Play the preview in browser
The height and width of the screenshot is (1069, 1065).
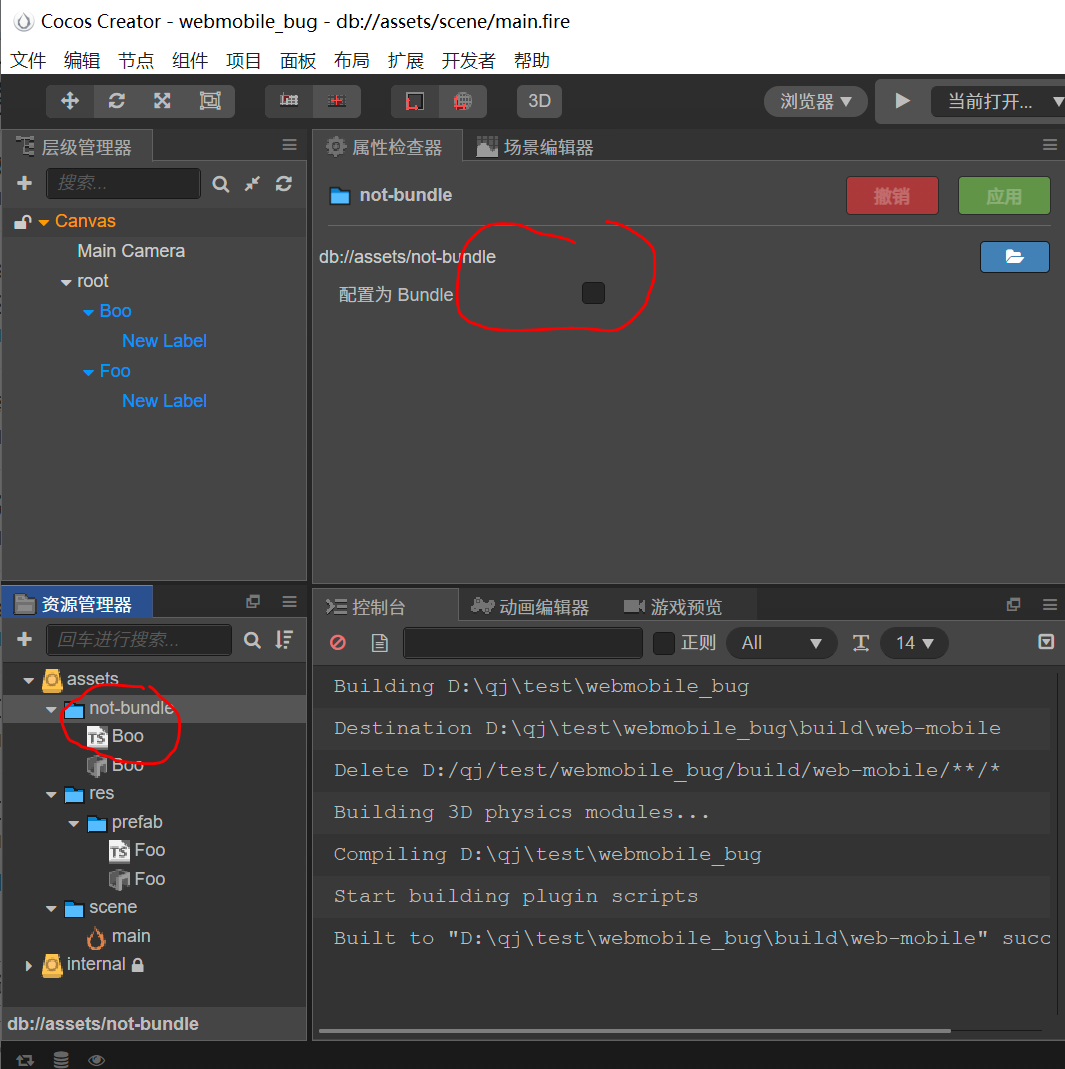pyautogui.click(x=902, y=101)
